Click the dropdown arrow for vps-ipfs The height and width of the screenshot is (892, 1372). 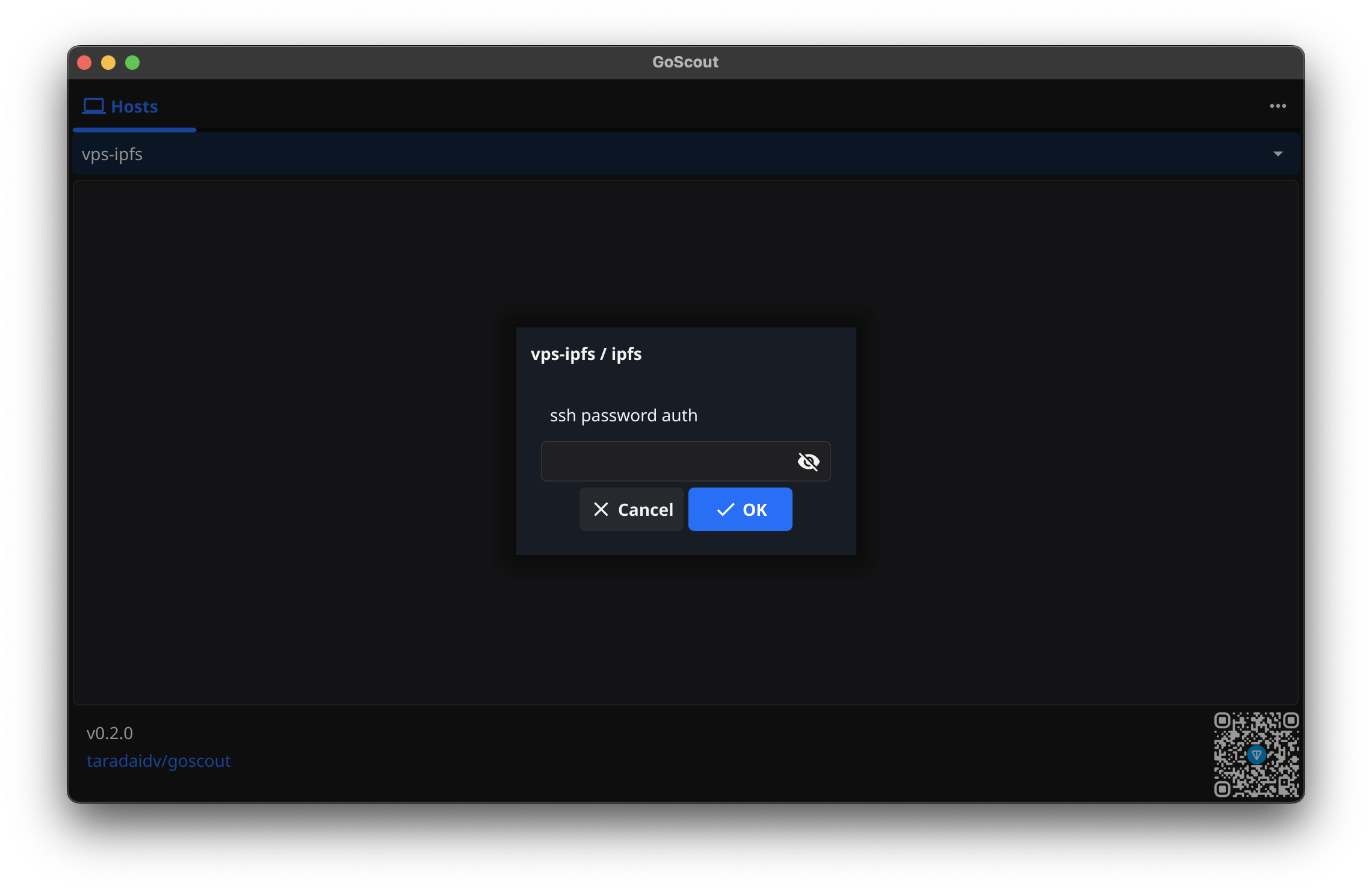click(x=1278, y=153)
